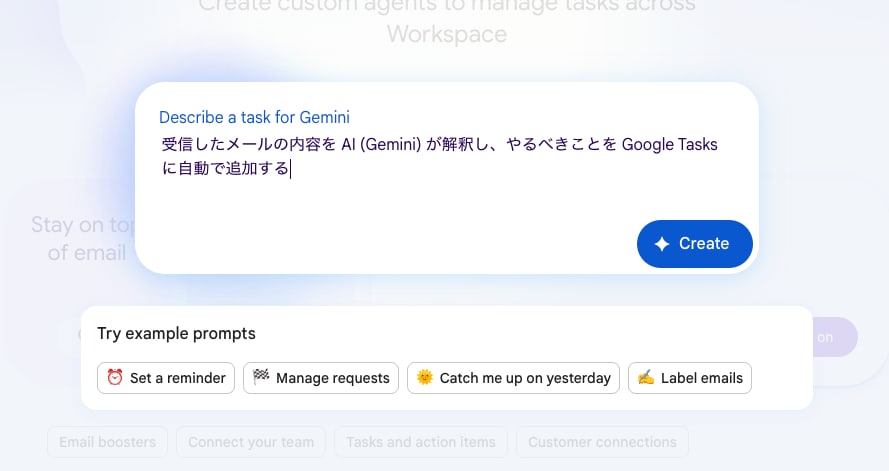The image size is (889, 471).
Task: Open the Customer connections tab
Action: (602, 442)
